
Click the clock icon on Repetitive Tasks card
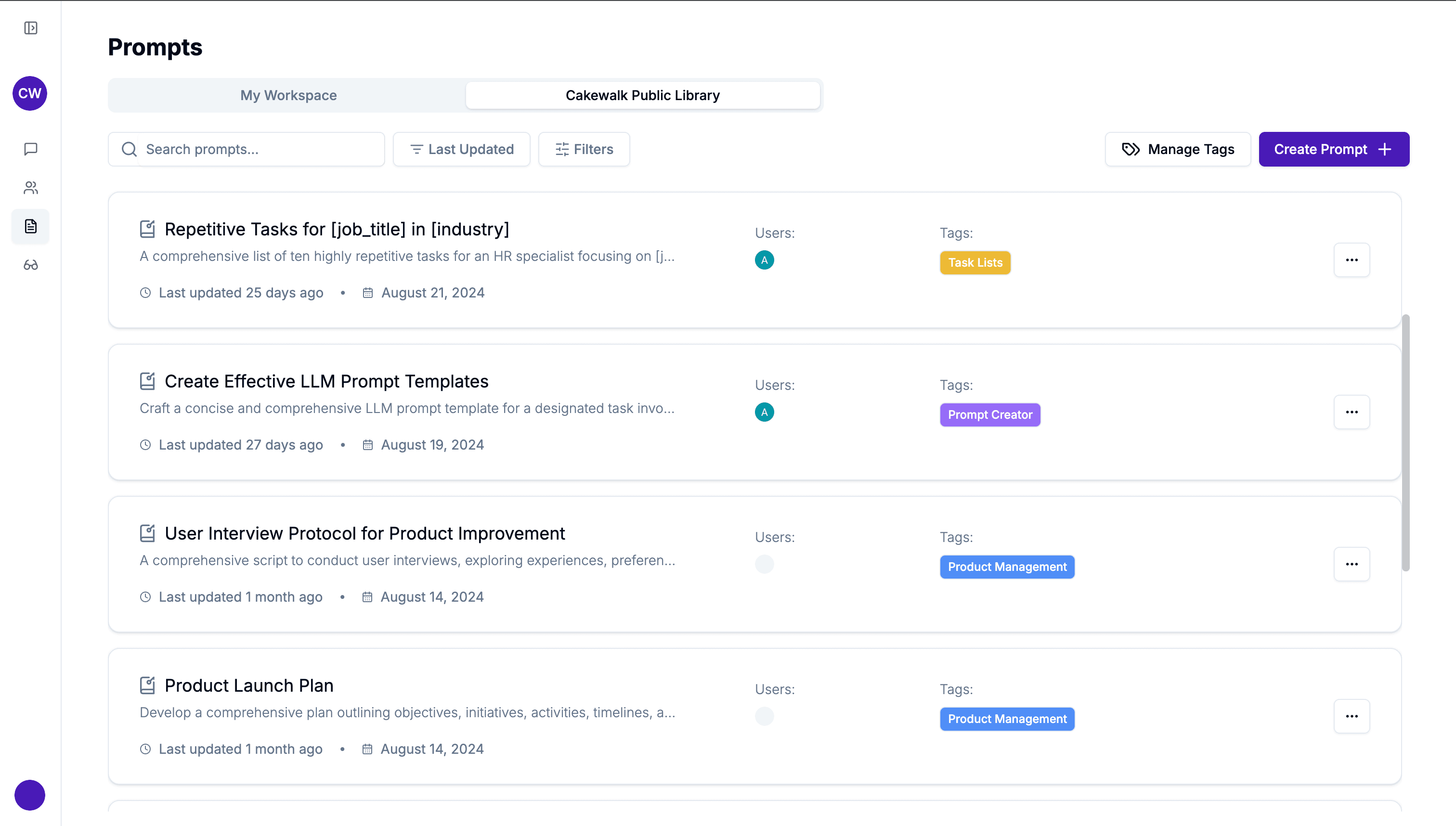(x=145, y=293)
